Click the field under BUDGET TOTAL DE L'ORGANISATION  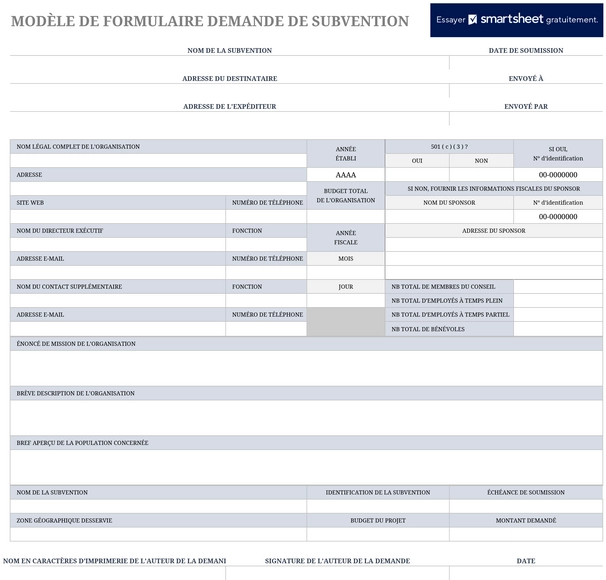point(346,216)
